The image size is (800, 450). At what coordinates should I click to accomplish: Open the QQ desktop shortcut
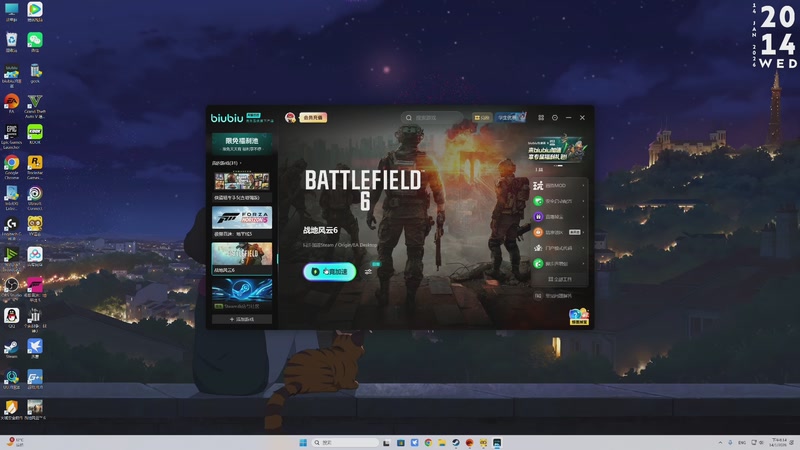[x=12, y=318]
